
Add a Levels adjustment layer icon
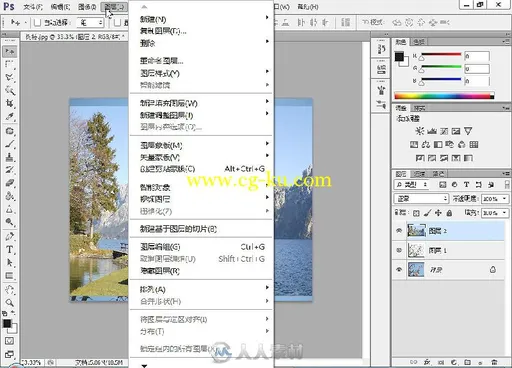tap(432, 131)
